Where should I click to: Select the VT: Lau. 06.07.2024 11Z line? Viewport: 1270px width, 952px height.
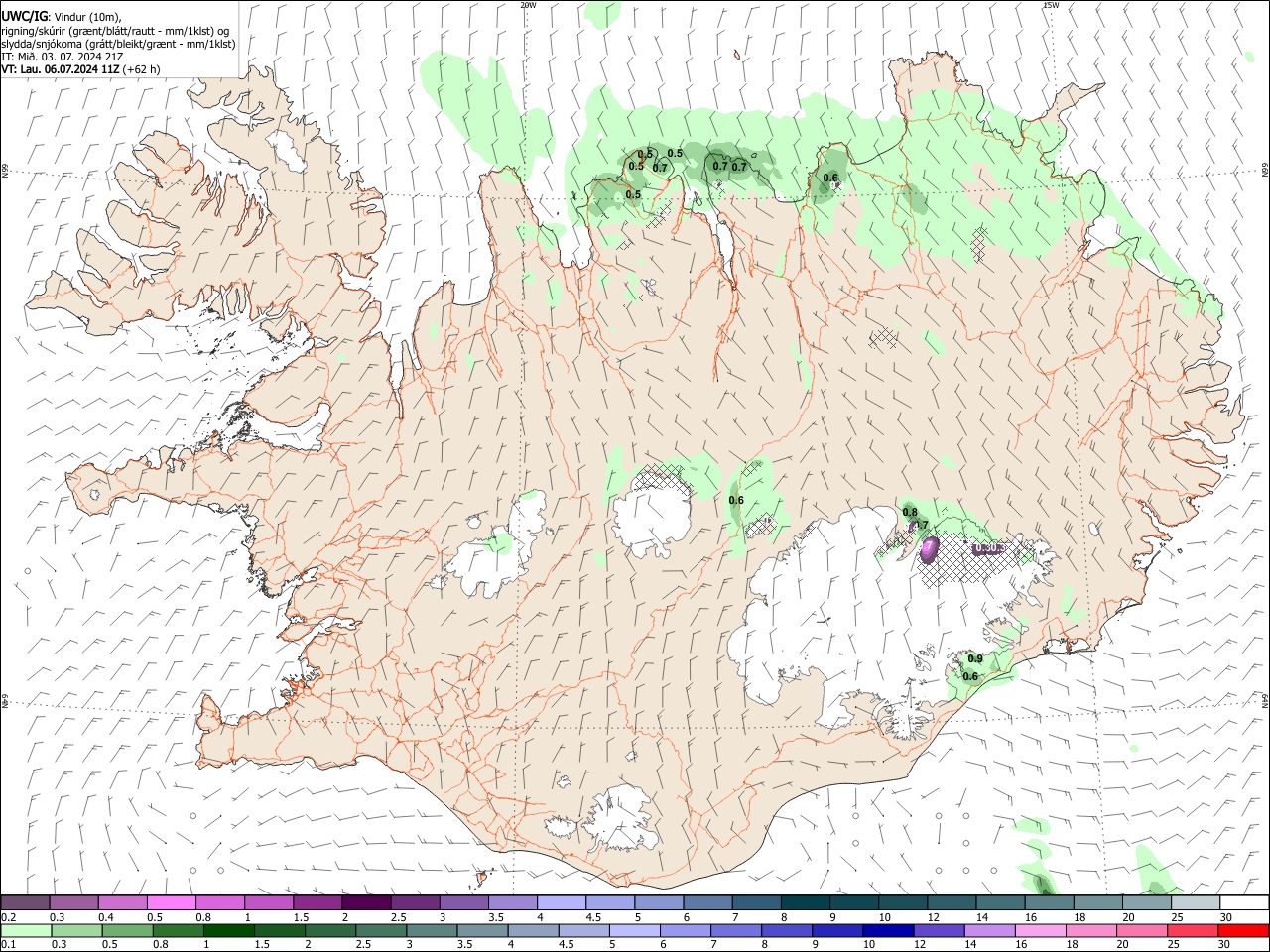80,69
